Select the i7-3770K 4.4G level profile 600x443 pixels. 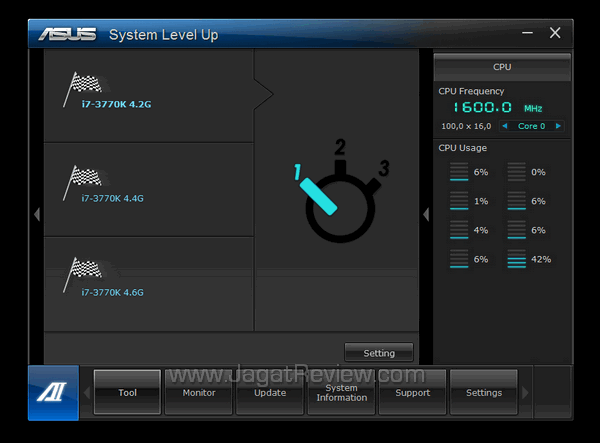[149, 190]
